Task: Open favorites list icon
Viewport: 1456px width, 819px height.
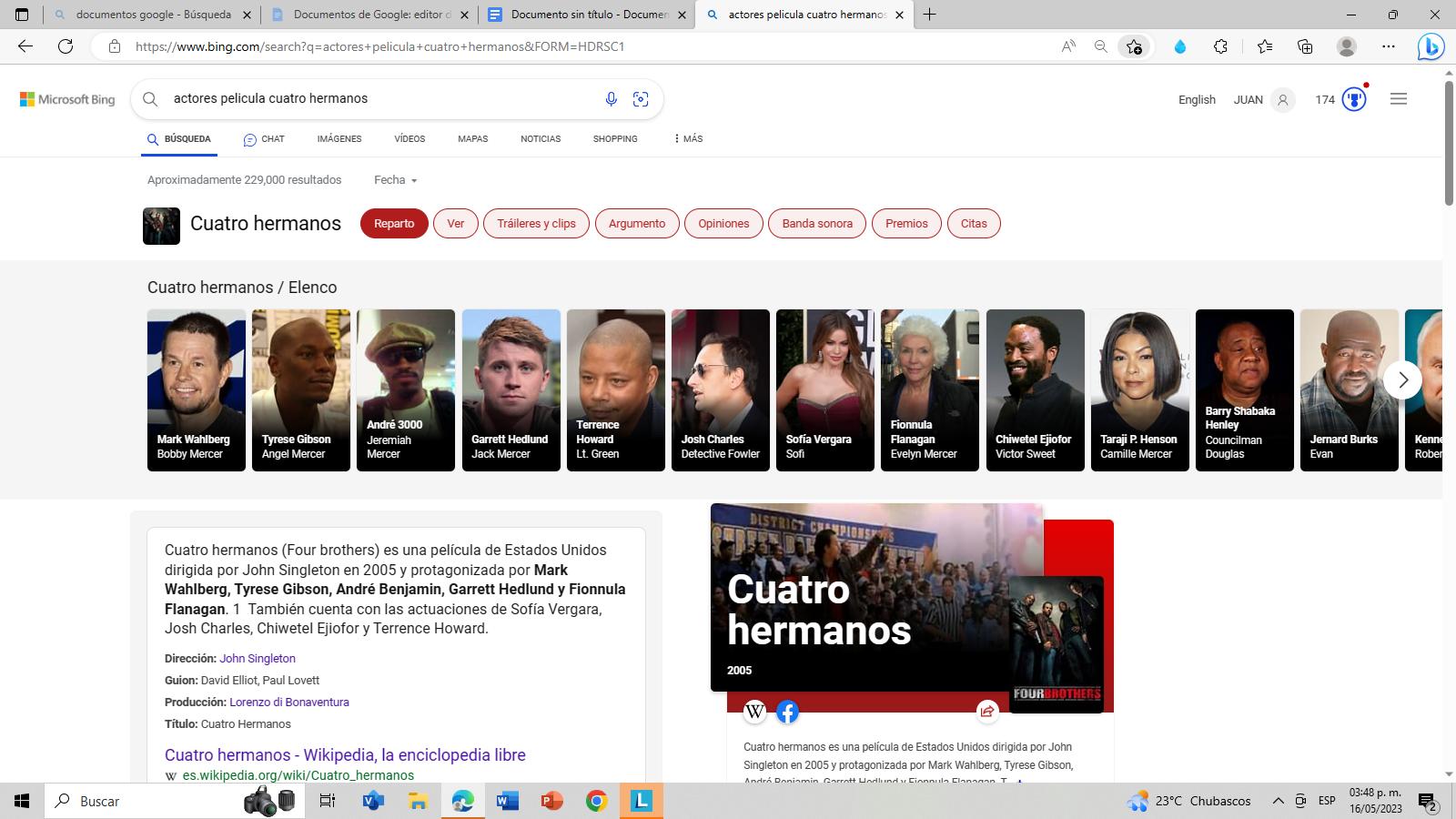Action: pos(1265,46)
